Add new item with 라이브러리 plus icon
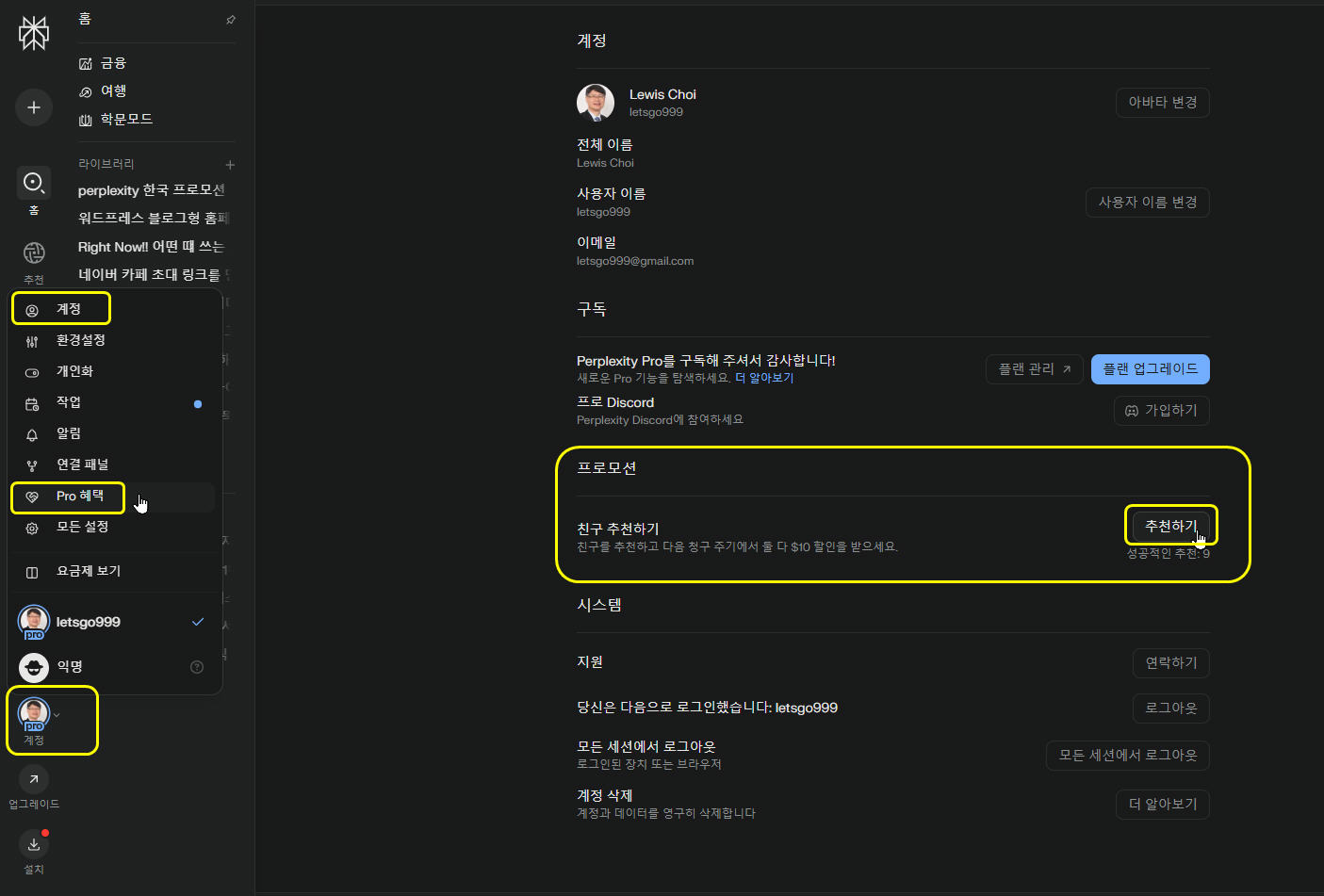The height and width of the screenshot is (896, 1324). (x=230, y=165)
